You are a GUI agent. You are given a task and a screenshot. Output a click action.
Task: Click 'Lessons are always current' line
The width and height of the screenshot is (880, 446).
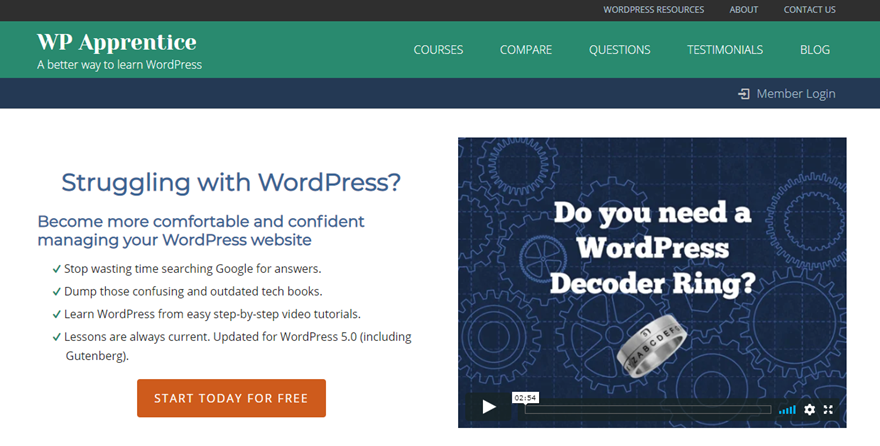(x=237, y=346)
